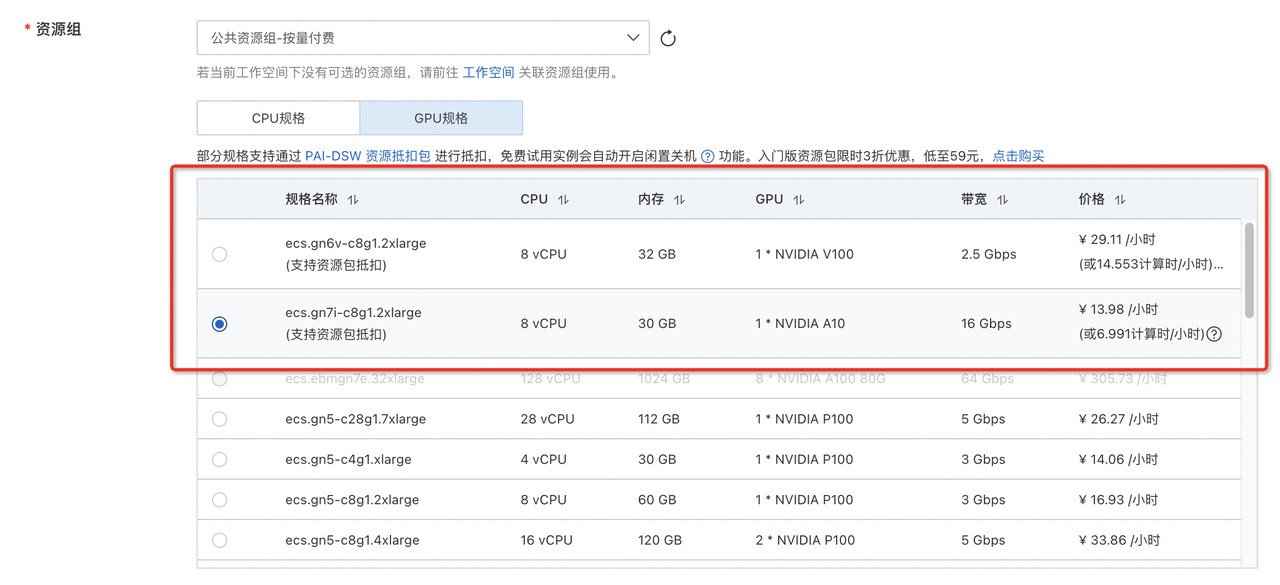Viewport: 1280px width, 585px height.
Task: Switch to CPU规格 tab
Action: coord(278,118)
